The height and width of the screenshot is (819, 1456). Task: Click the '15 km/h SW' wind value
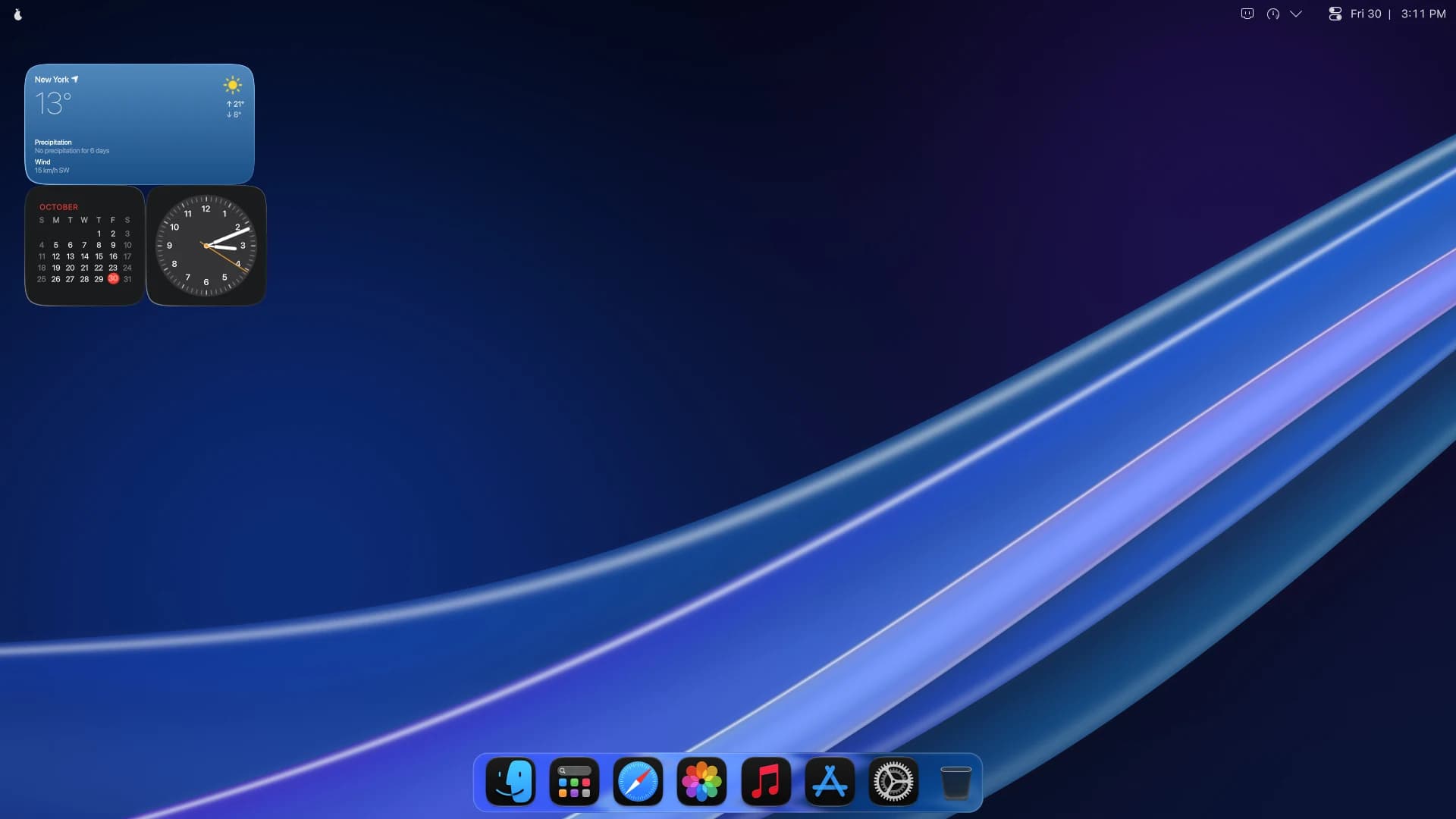[x=52, y=171]
